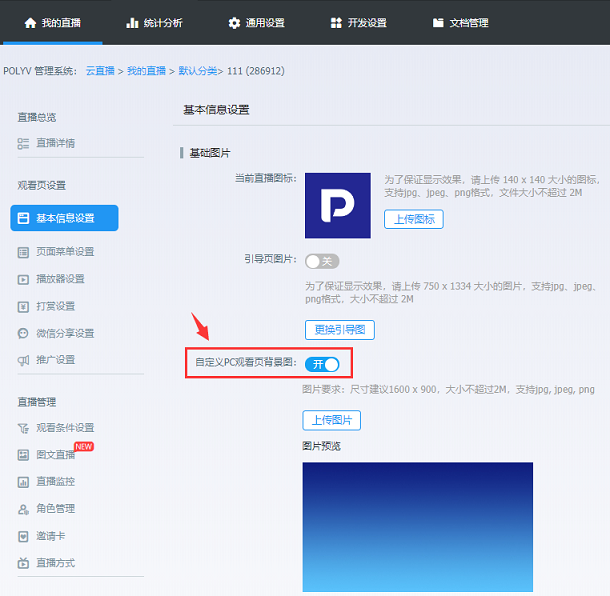610x596 pixels.
Task: Click the 默认分类 breadcrumb link
Action: [x=201, y=71]
